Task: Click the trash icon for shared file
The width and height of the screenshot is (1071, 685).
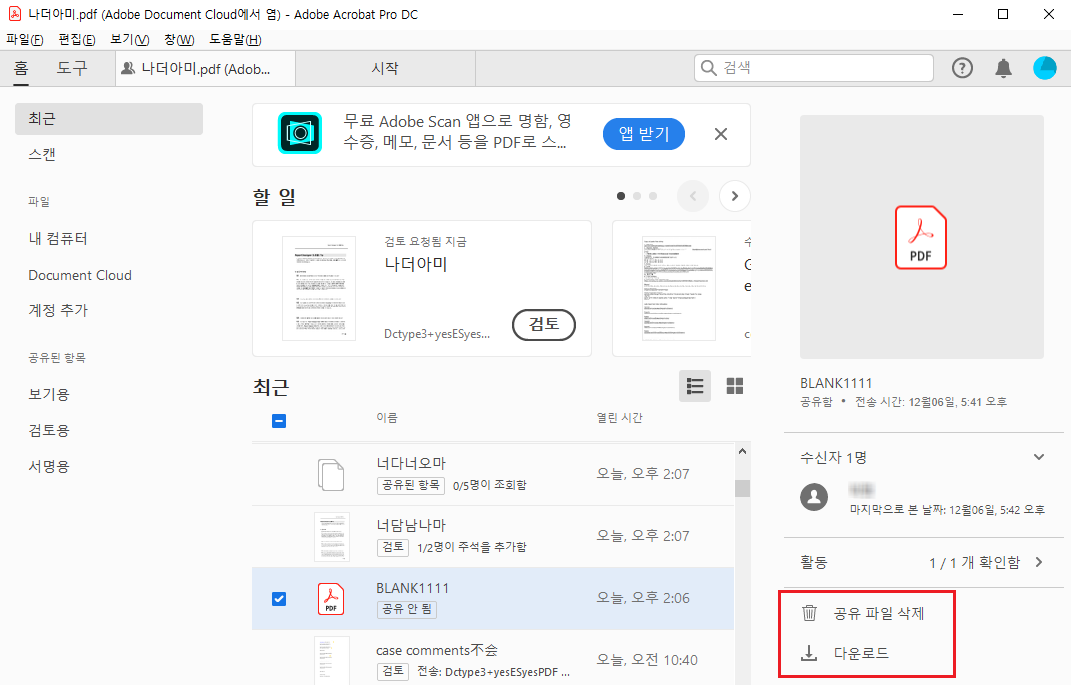Action: pos(809,613)
